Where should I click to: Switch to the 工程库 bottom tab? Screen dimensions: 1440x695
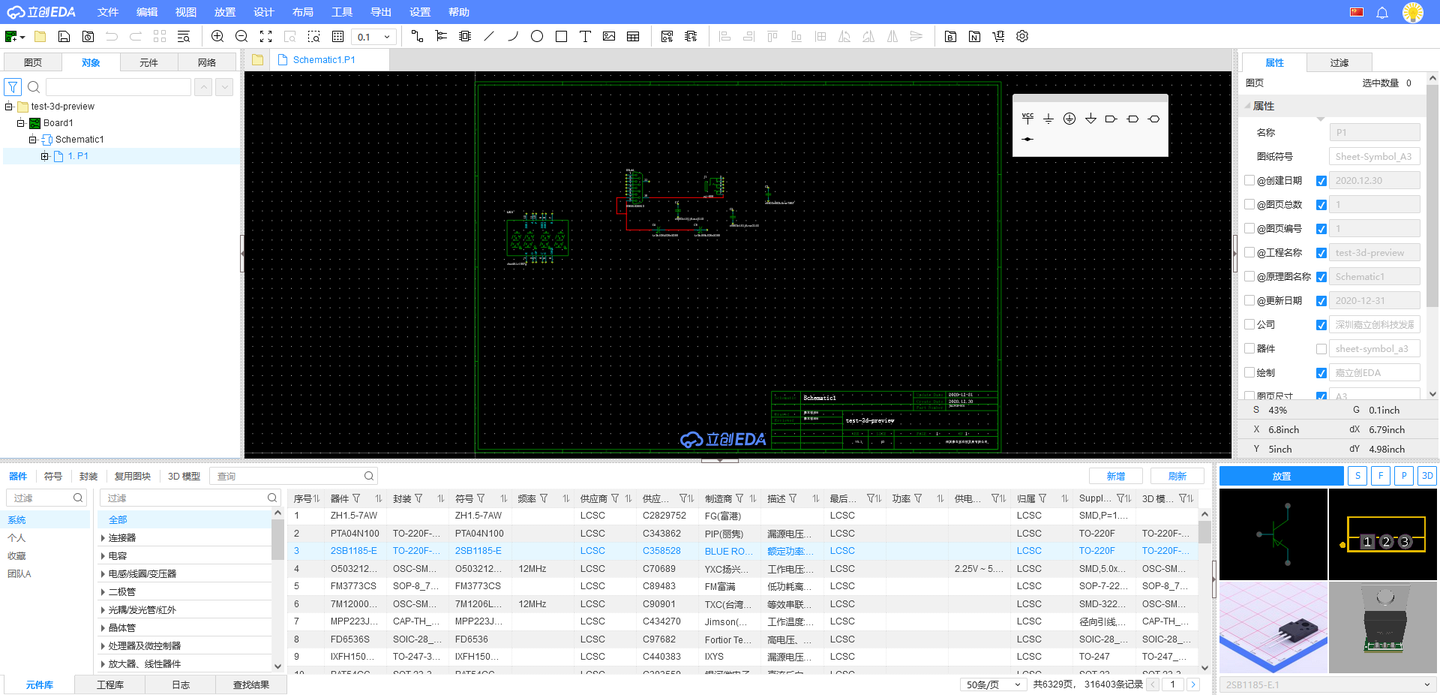coord(109,685)
